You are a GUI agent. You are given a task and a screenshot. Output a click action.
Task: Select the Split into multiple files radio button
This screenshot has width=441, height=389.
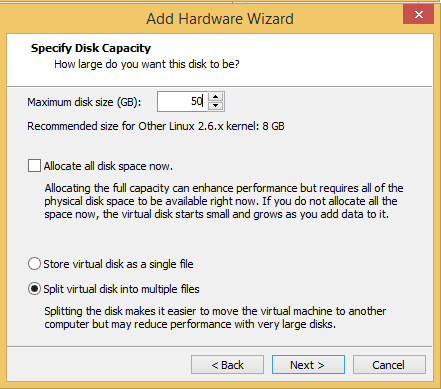coord(34,289)
